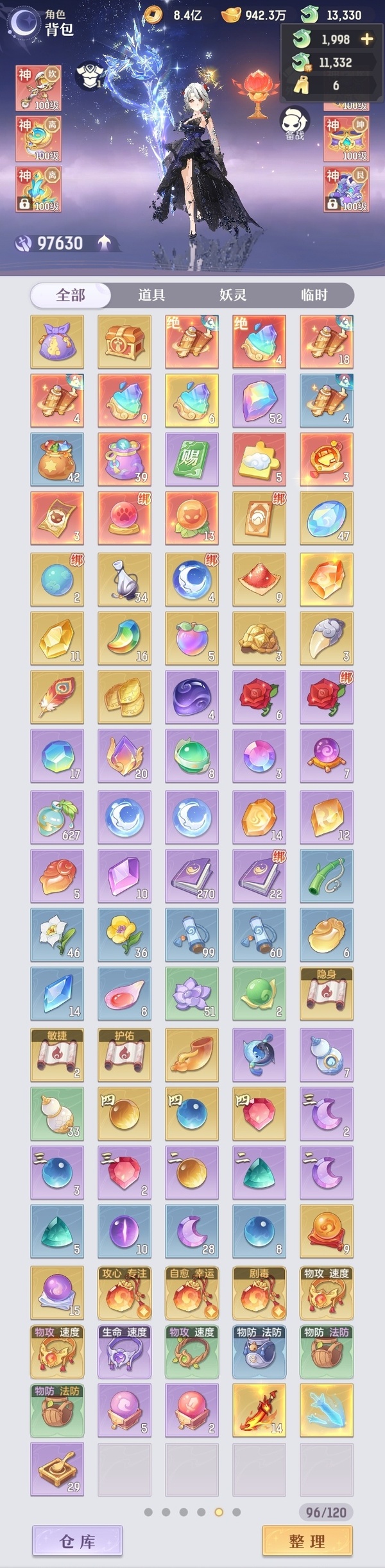Image resolution: width=385 pixels, height=1568 pixels.
Task: Open the 临时 tab
Action: (x=314, y=295)
